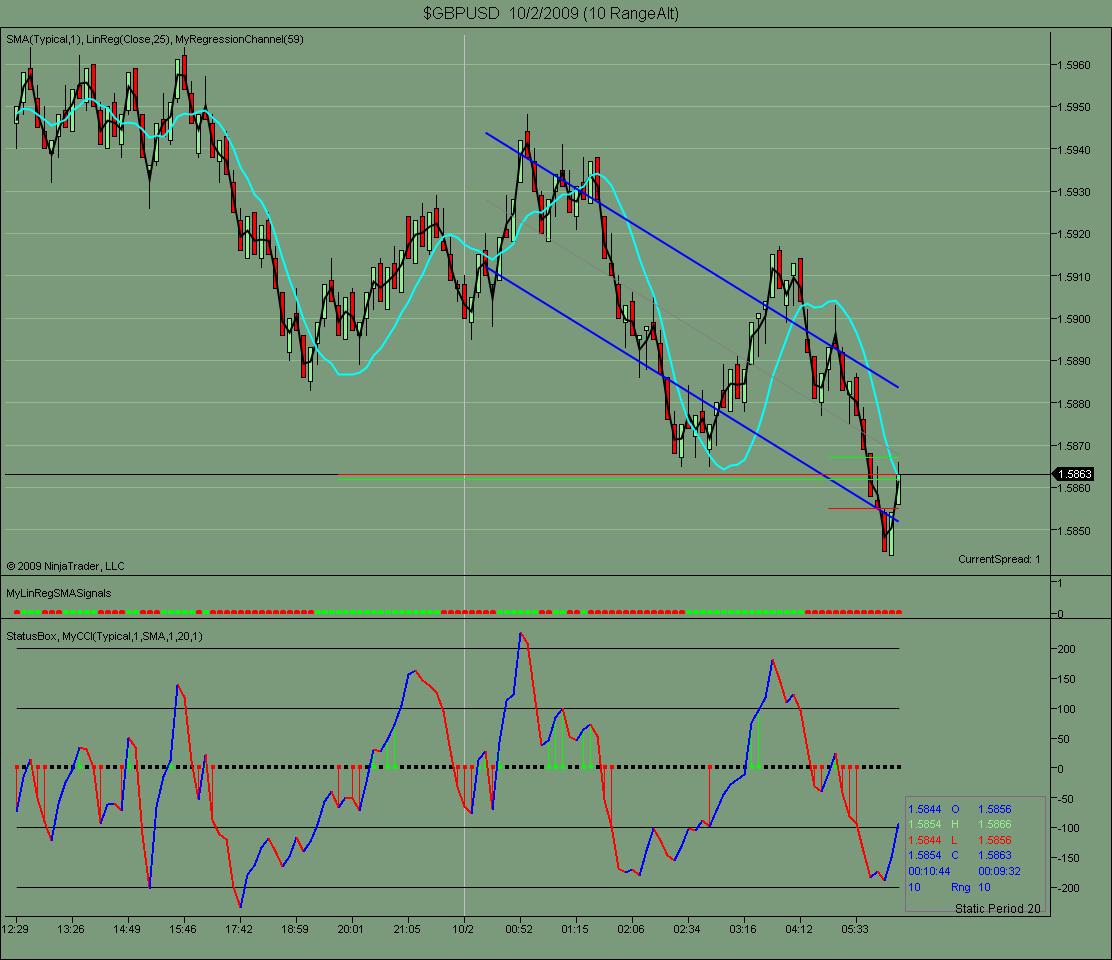Select the open value 1.5844 in data box
Viewport: 1112px width, 960px height.
923,807
